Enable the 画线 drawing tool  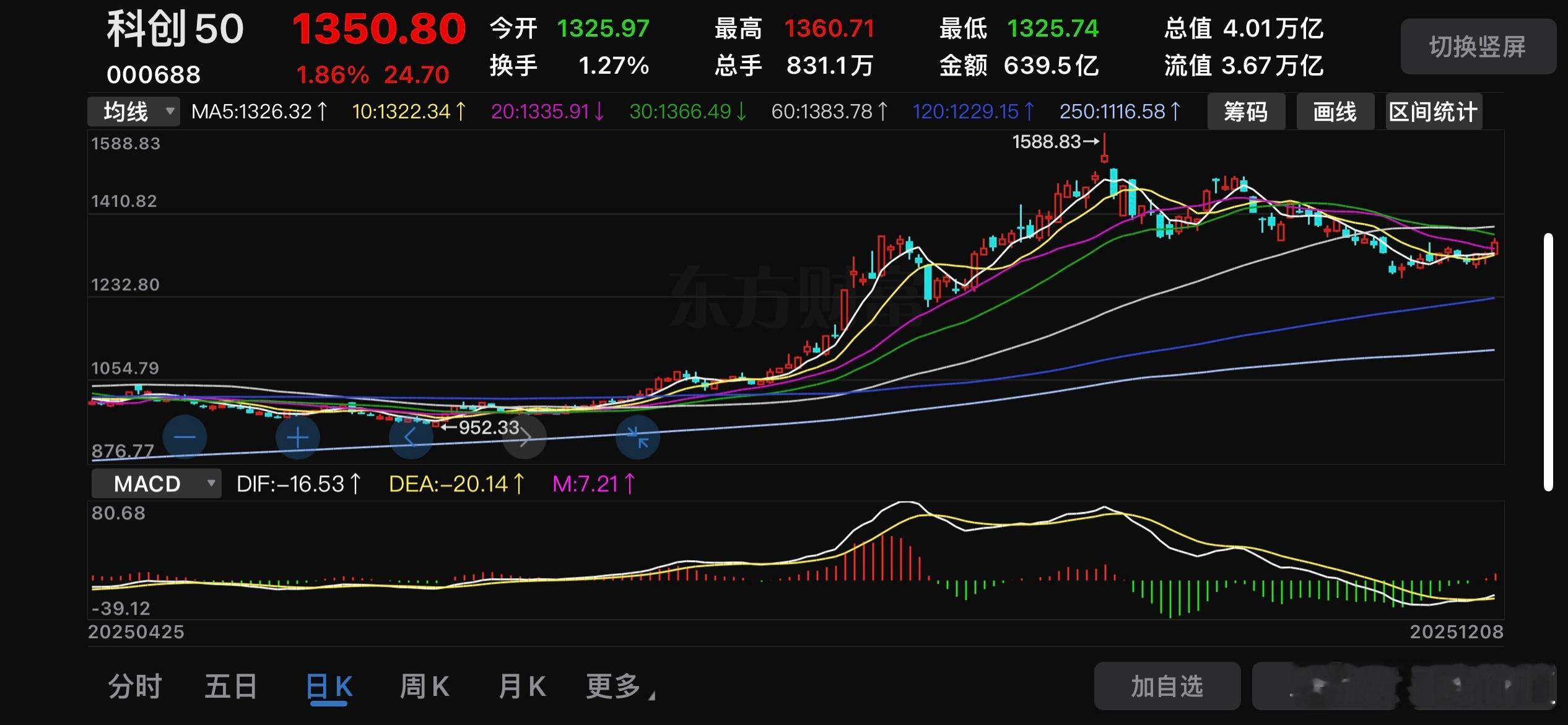(1335, 112)
